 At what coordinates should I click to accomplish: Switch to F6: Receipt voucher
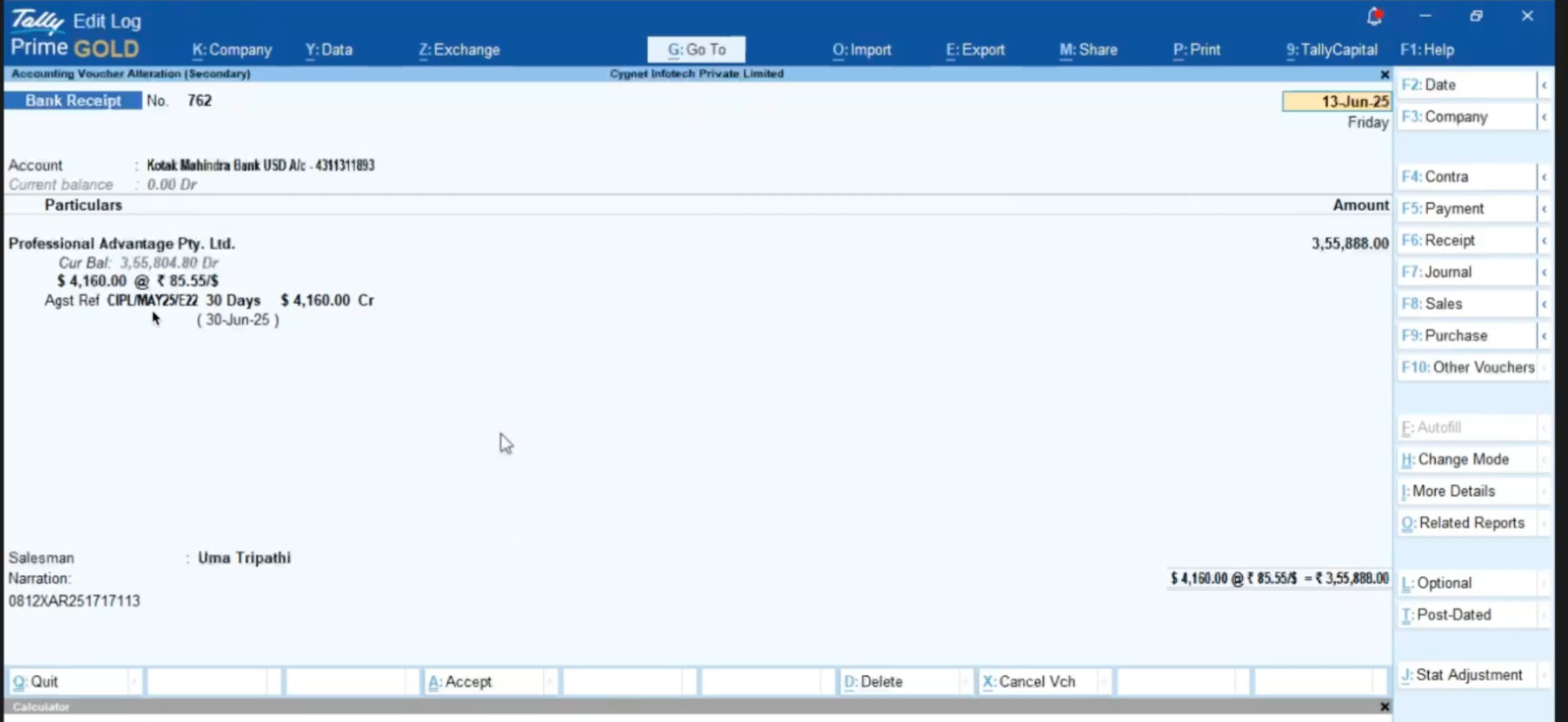[x=1466, y=241]
